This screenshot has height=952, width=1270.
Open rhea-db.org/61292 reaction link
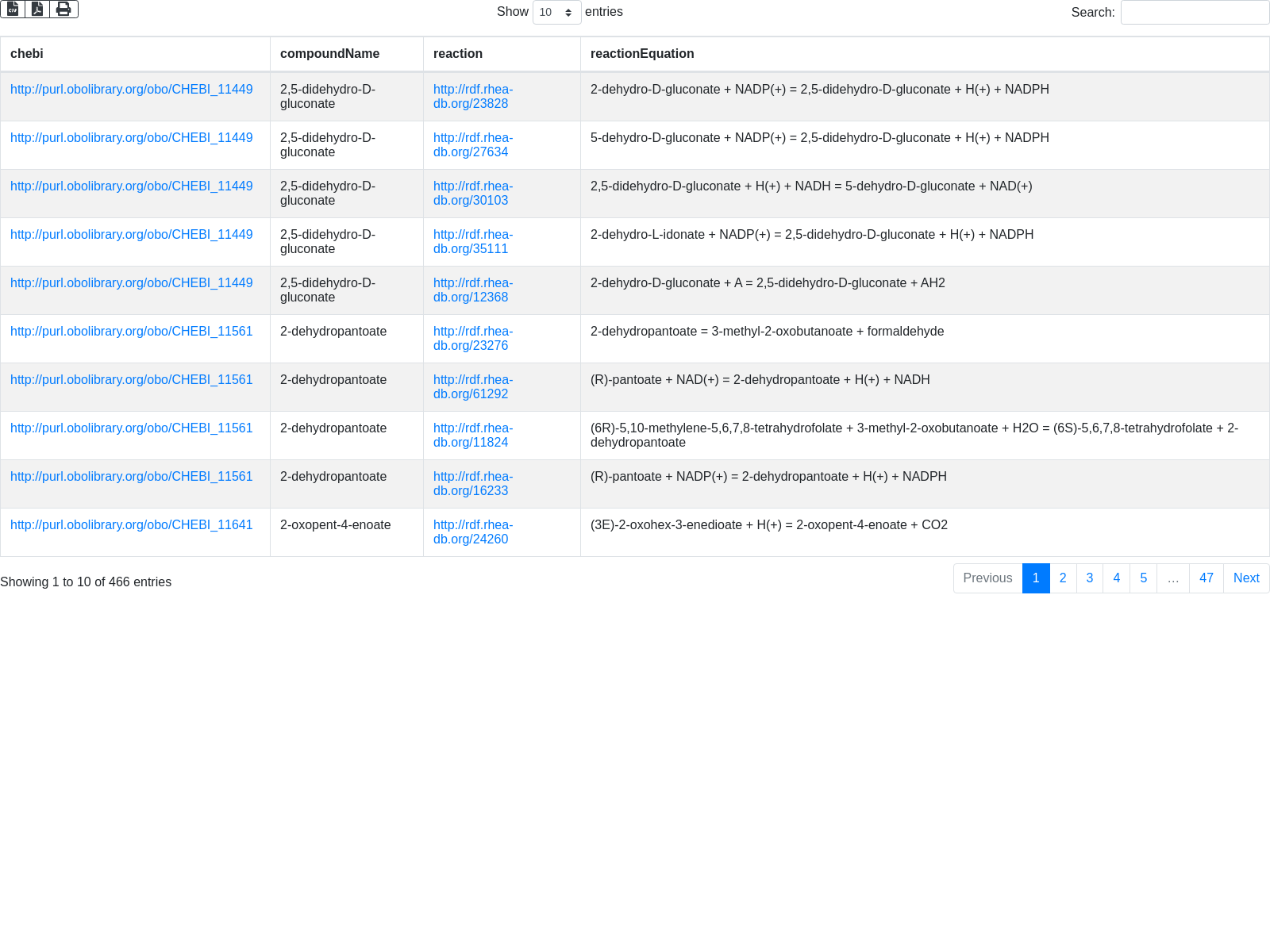[472, 387]
